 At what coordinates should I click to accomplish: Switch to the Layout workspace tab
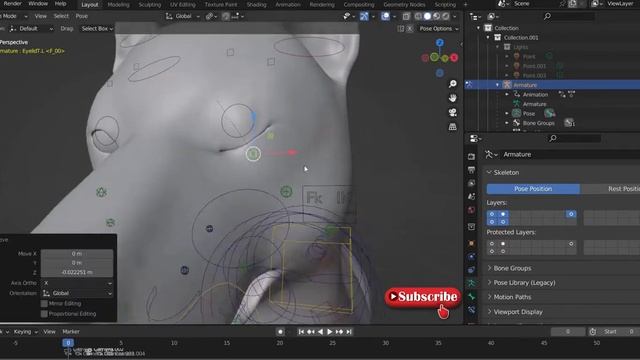[89, 4]
